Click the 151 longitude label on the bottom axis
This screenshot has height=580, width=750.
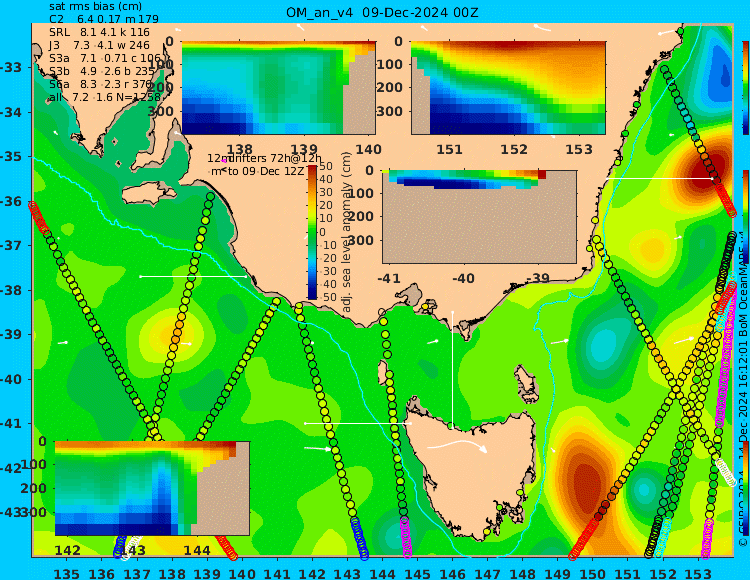tap(628, 574)
